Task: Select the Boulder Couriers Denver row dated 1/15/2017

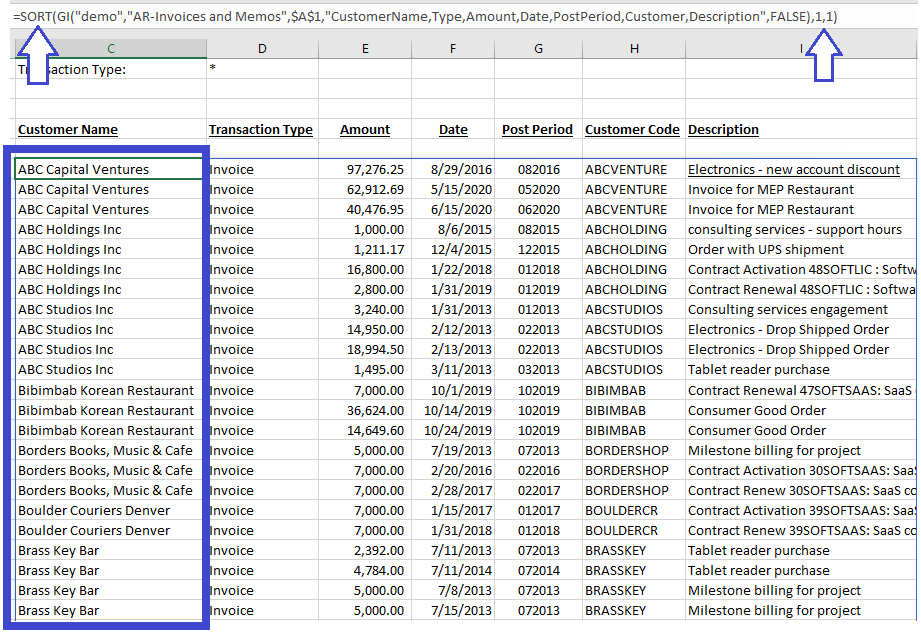Action: point(464,510)
